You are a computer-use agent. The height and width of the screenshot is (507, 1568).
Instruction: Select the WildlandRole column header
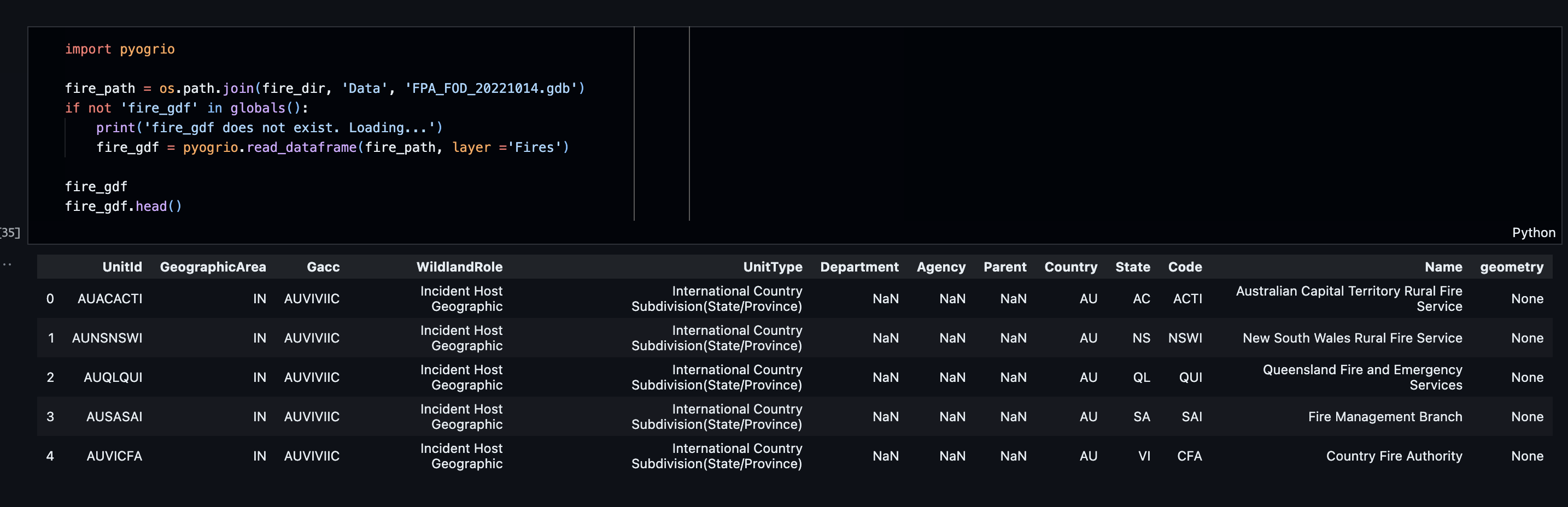[460, 267]
